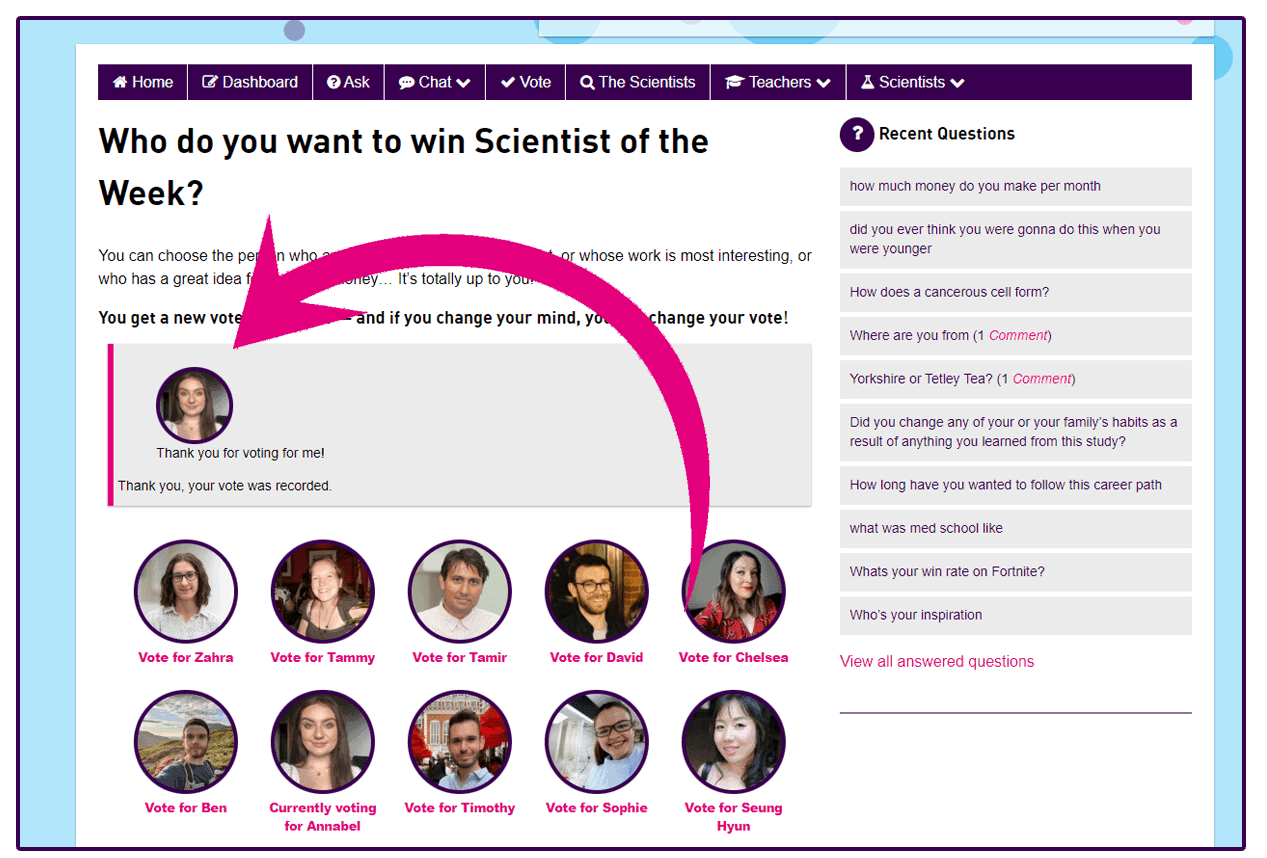Open Dashboard via its pencil icon

(210, 83)
